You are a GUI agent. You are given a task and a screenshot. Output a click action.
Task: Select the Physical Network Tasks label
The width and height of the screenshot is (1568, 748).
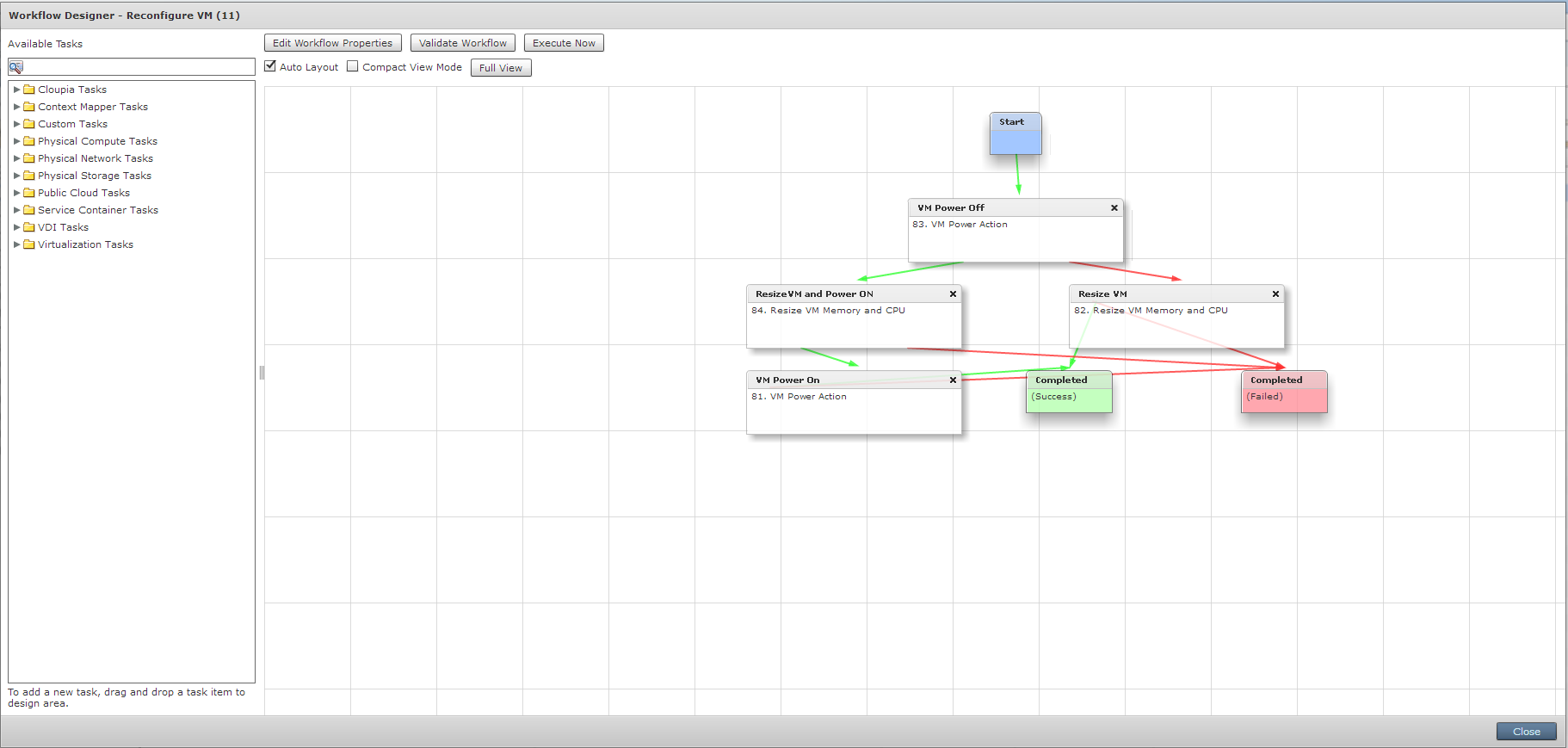[96, 158]
